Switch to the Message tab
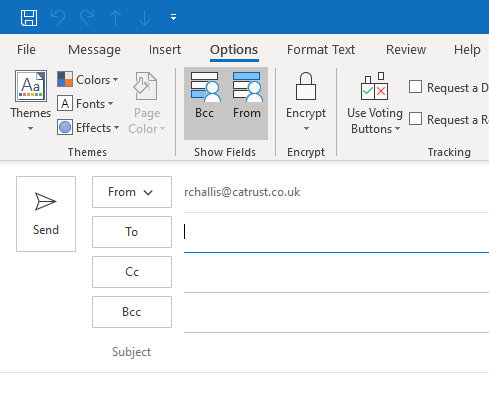Image resolution: width=489 pixels, height=411 pixels. pyautogui.click(x=94, y=50)
